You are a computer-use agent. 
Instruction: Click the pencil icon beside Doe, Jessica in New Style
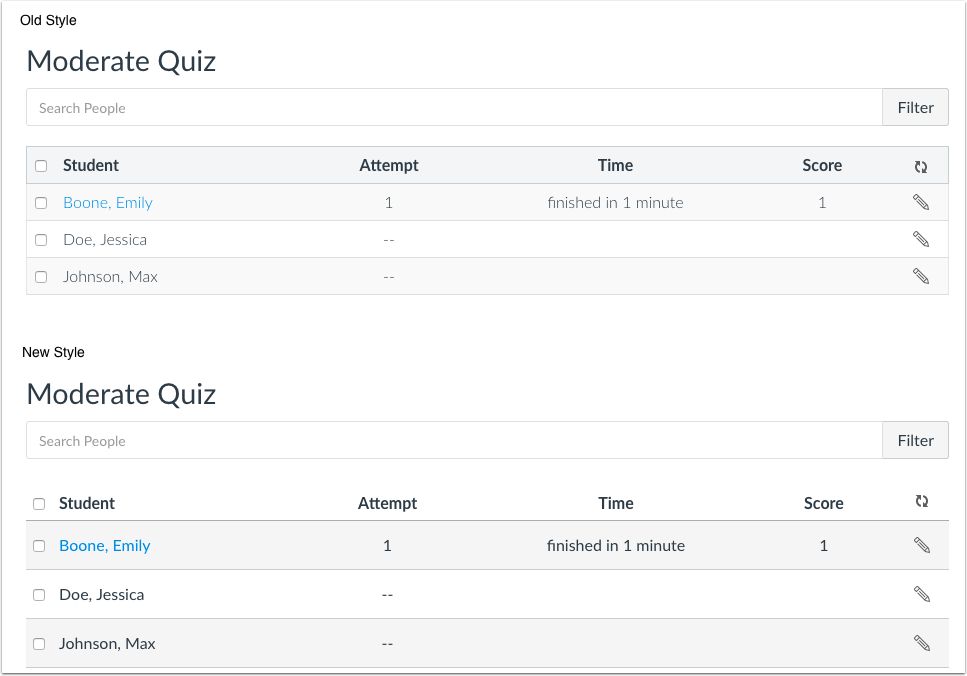click(x=921, y=594)
